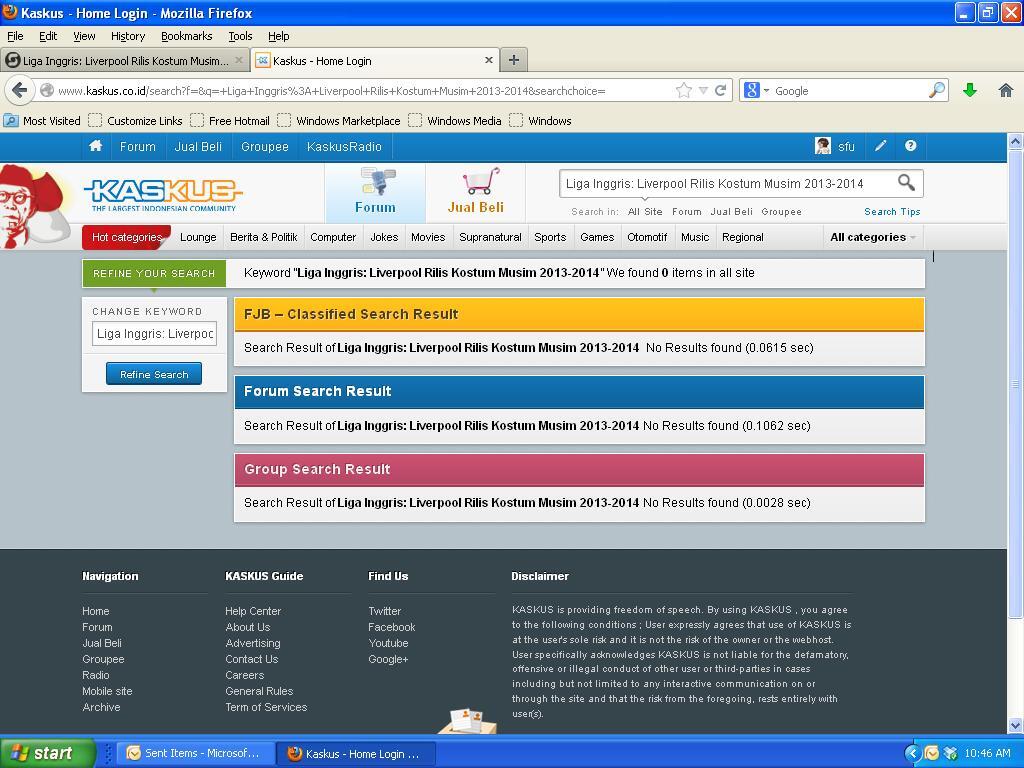Select Groupee search scope under search box
Screen dimensions: 1024x768
781,212
